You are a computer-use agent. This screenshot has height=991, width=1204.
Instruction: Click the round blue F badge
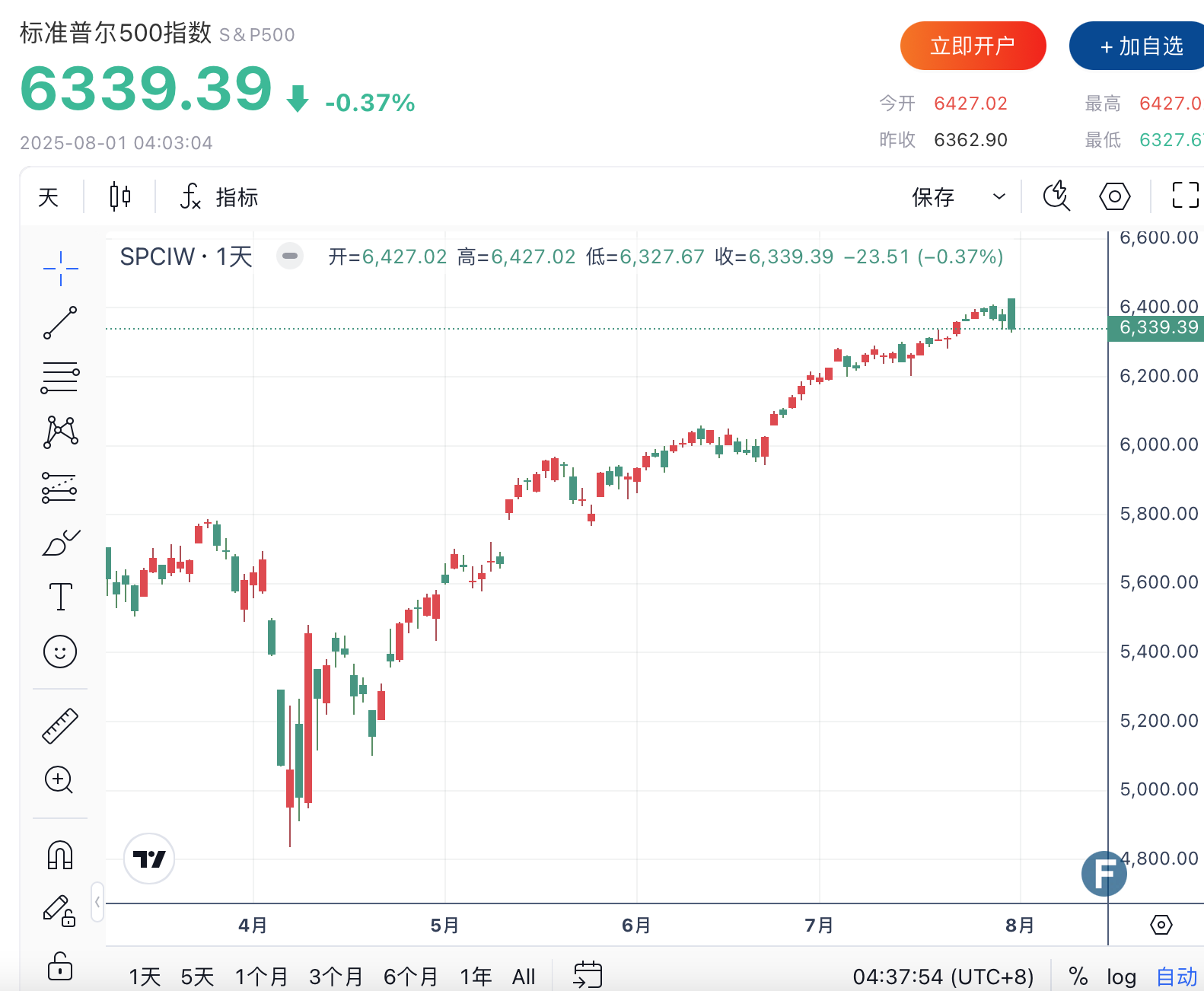coord(1104,873)
